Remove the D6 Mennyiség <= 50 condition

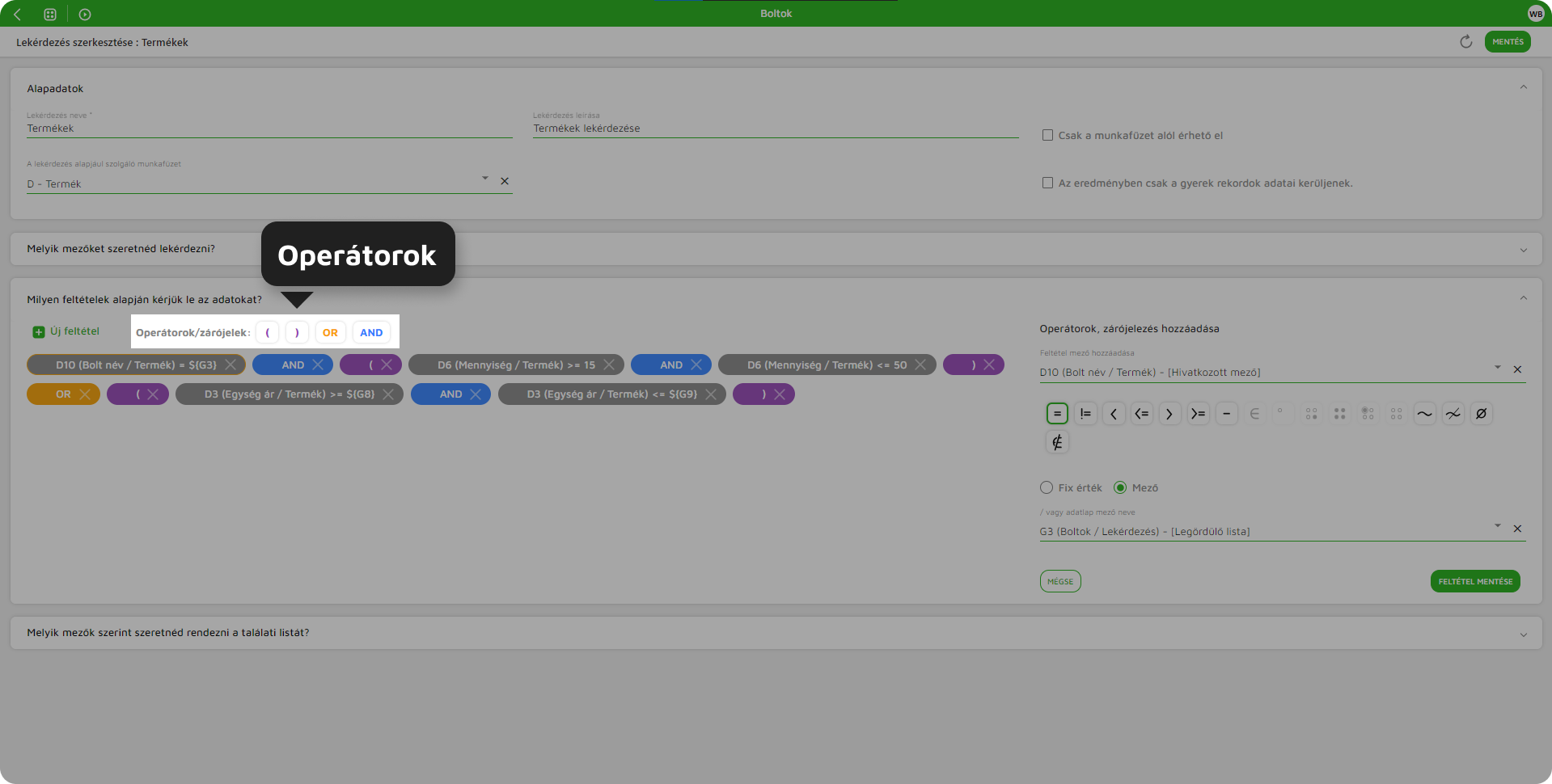[920, 365]
